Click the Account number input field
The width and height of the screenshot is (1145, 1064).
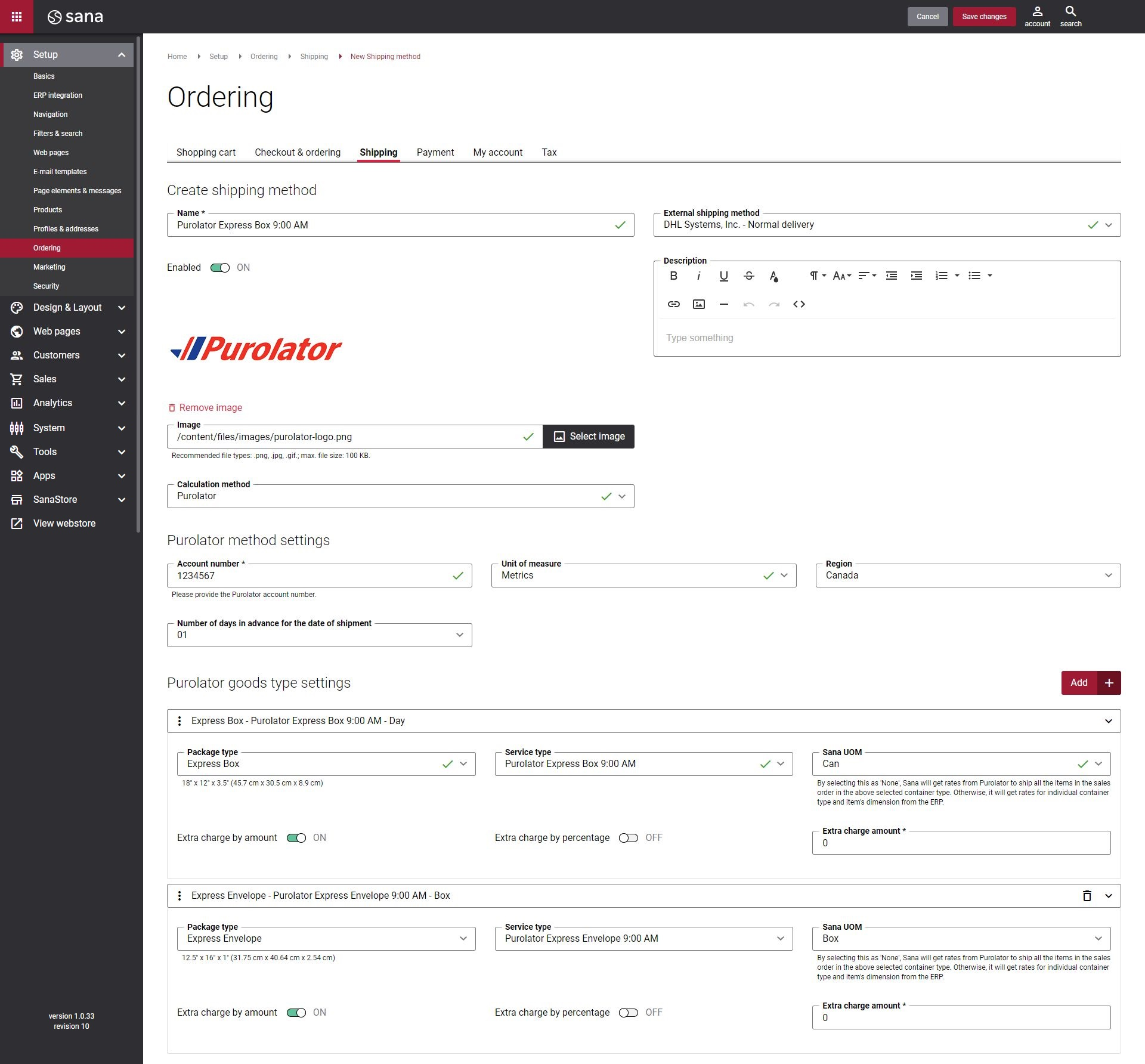pos(319,576)
